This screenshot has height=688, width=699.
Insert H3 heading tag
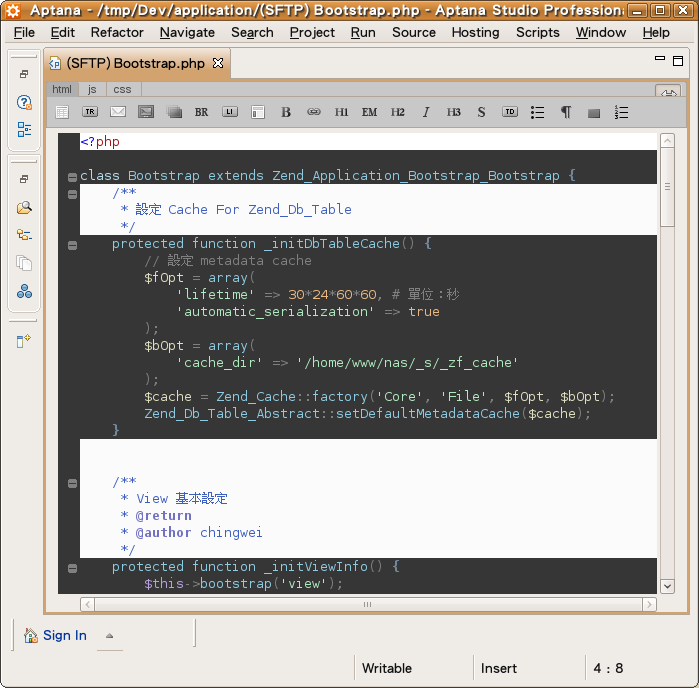pos(454,112)
